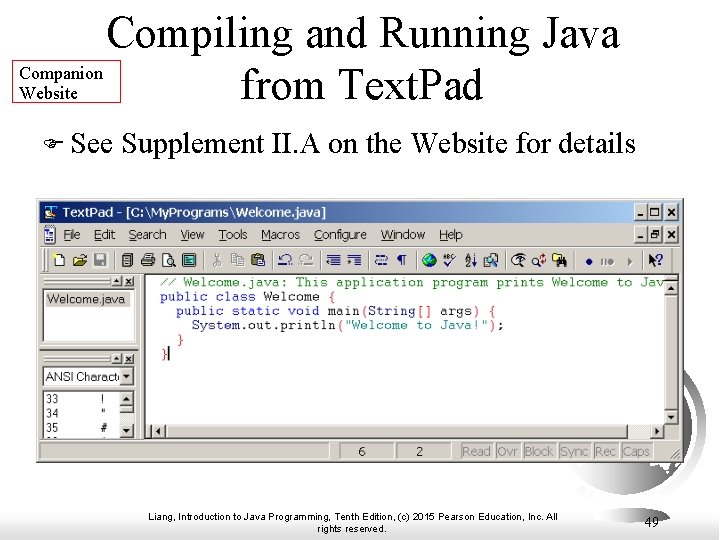The width and height of the screenshot is (720, 540).
Task: Click the Ovr status bar indicator
Action: point(507,451)
